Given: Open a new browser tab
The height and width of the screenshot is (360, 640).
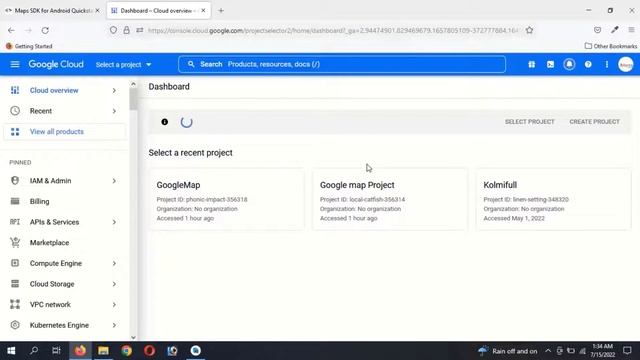Looking at the screenshot, I should [221, 11].
